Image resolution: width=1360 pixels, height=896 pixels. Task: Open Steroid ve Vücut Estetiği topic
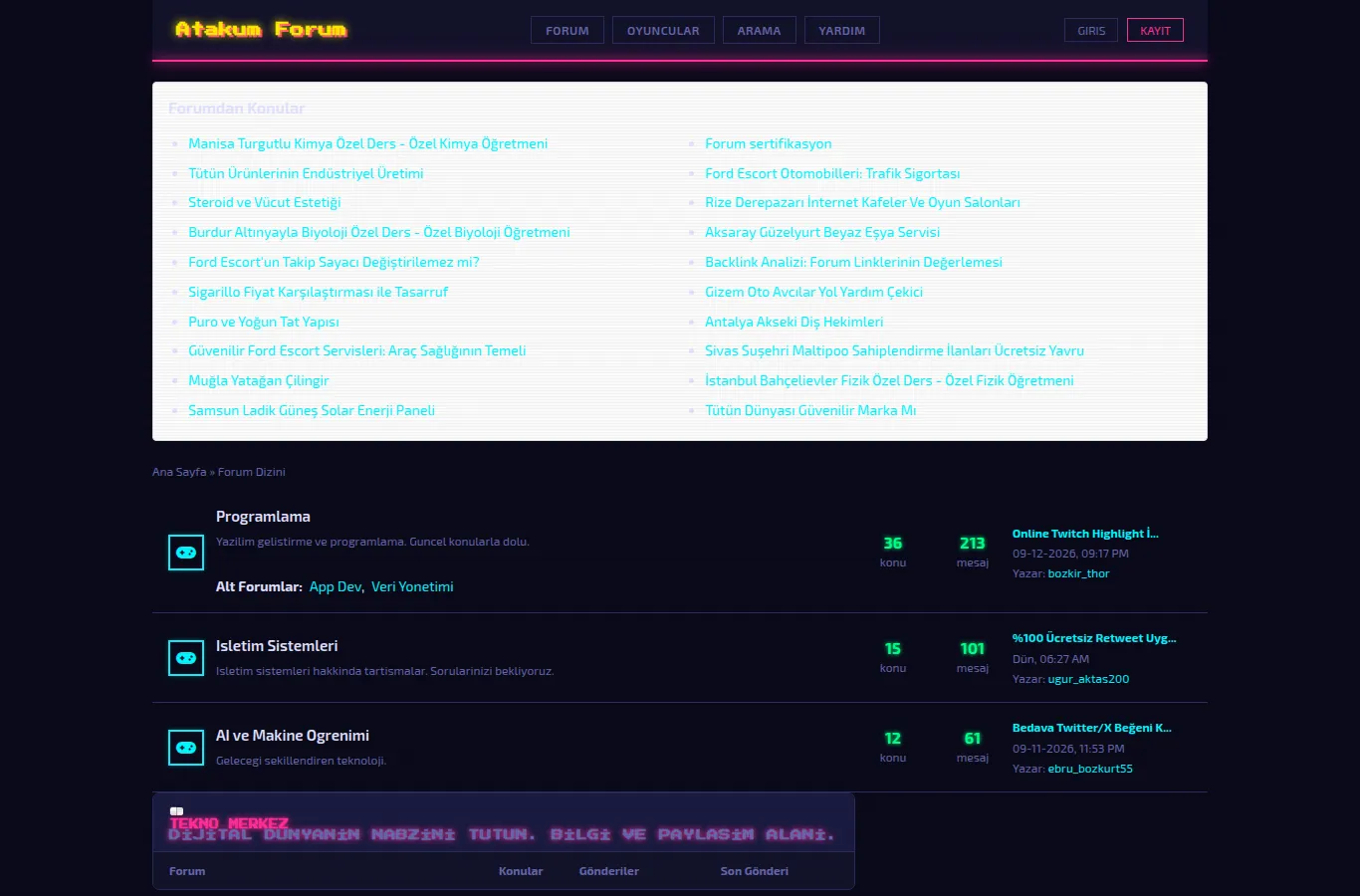point(265,203)
